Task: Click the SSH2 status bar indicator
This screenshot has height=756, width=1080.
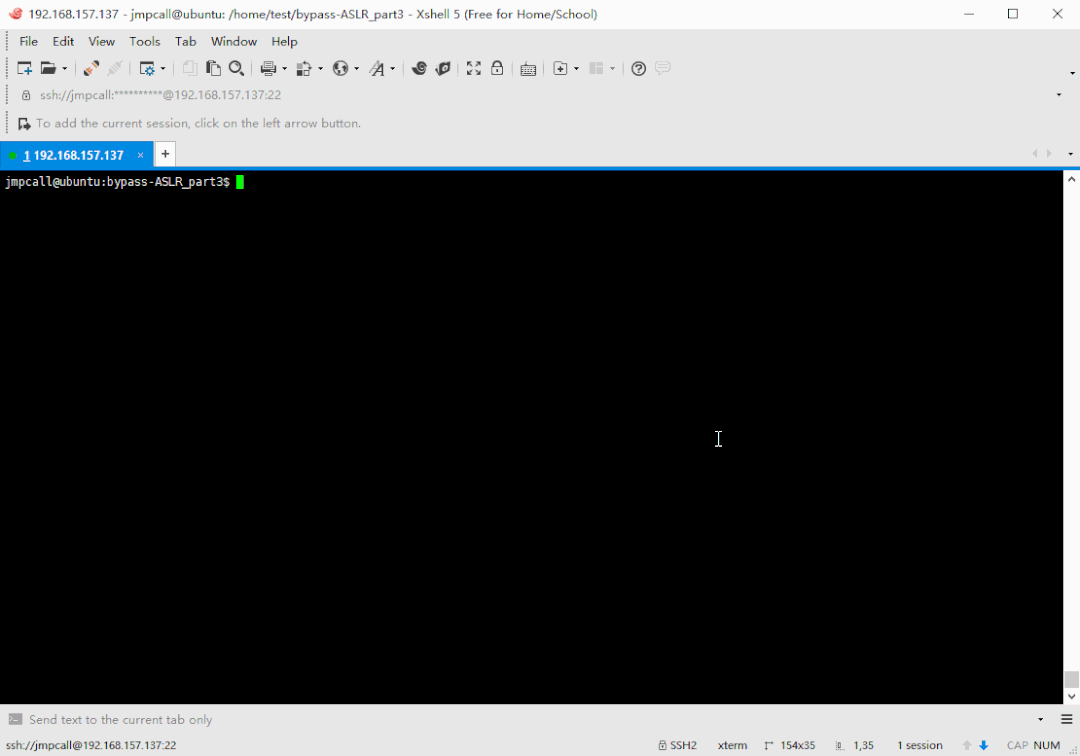Action: [677, 745]
